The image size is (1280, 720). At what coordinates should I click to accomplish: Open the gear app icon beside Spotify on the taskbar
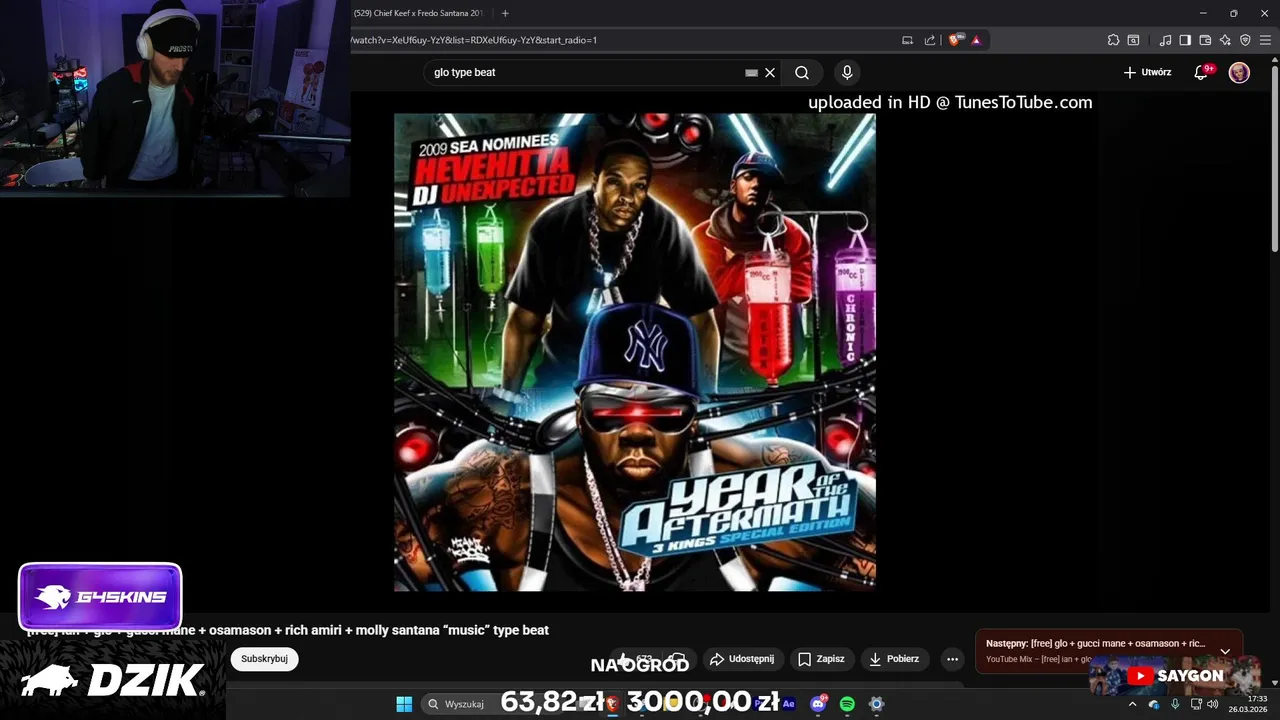(876, 704)
